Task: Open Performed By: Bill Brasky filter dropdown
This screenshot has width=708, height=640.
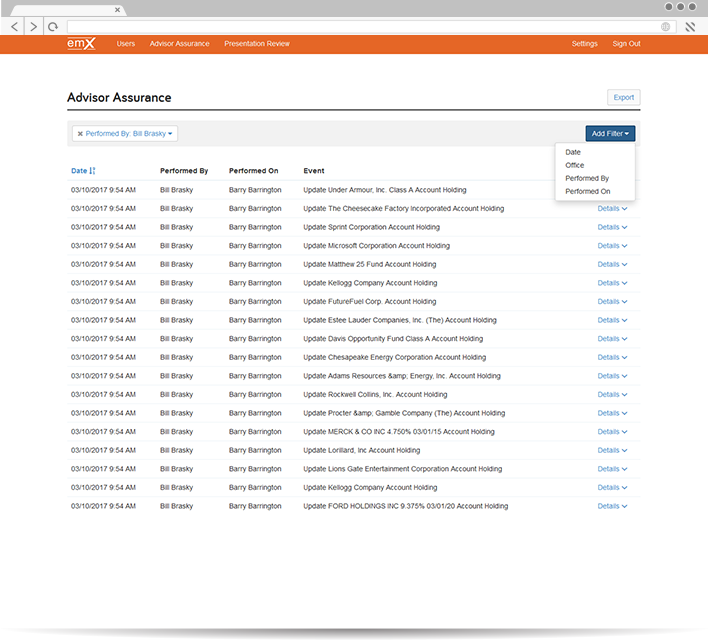Action: [x=129, y=134]
